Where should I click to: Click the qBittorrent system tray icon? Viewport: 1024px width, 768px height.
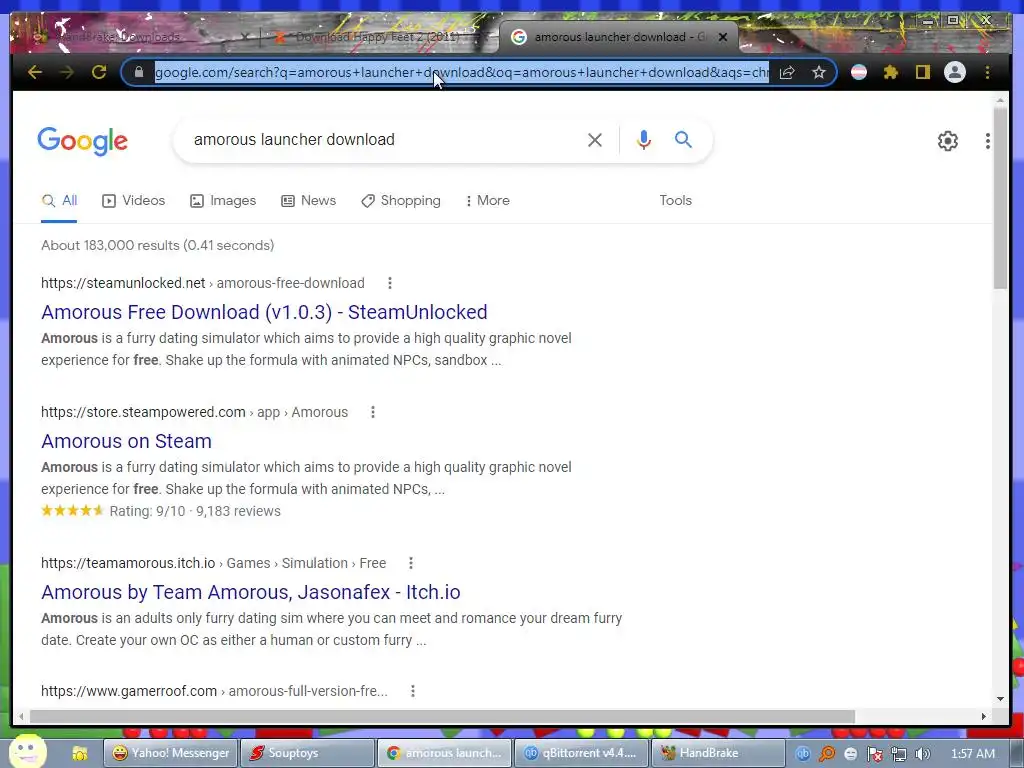click(803, 754)
